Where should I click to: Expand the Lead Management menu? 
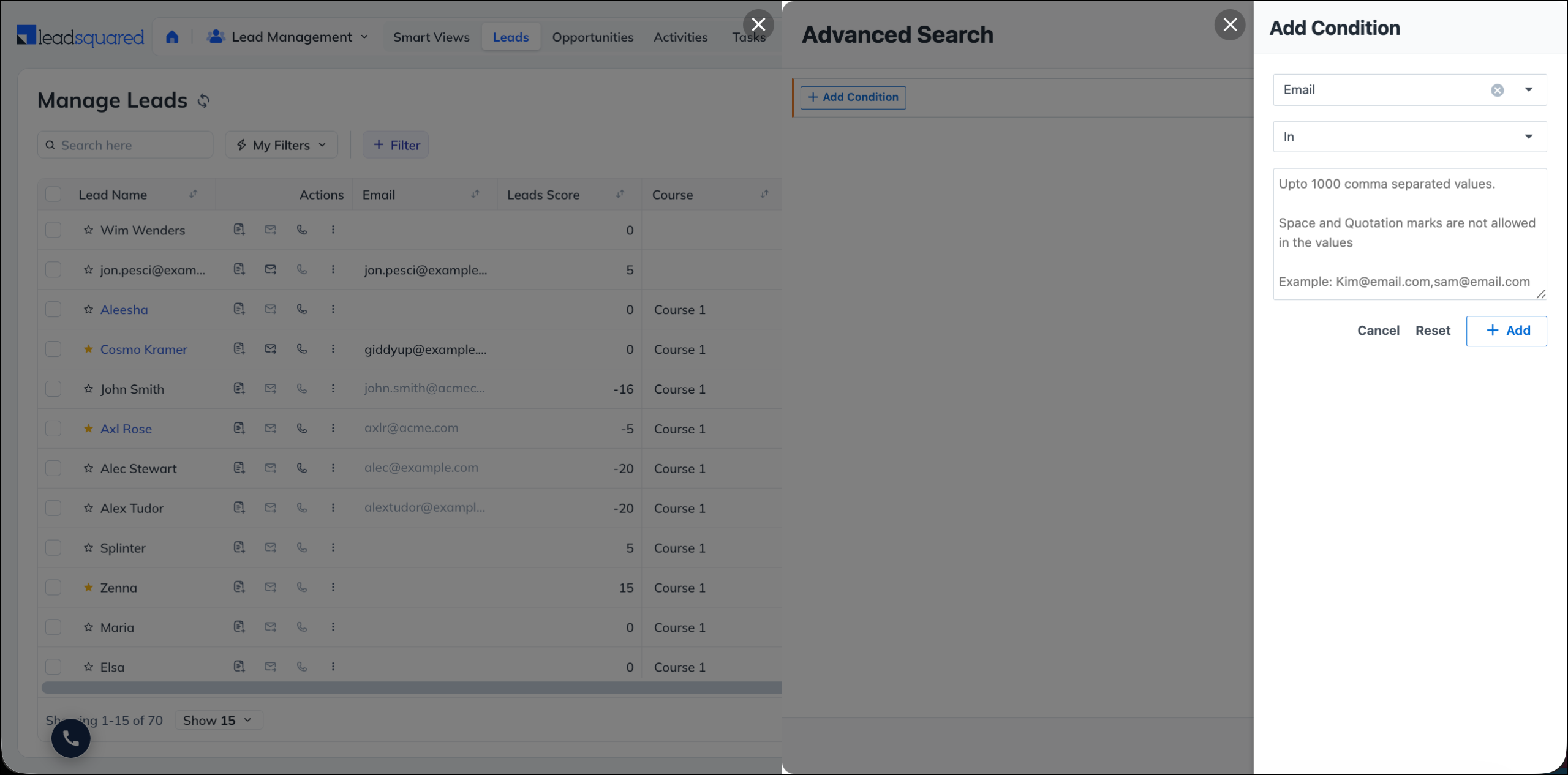click(288, 37)
